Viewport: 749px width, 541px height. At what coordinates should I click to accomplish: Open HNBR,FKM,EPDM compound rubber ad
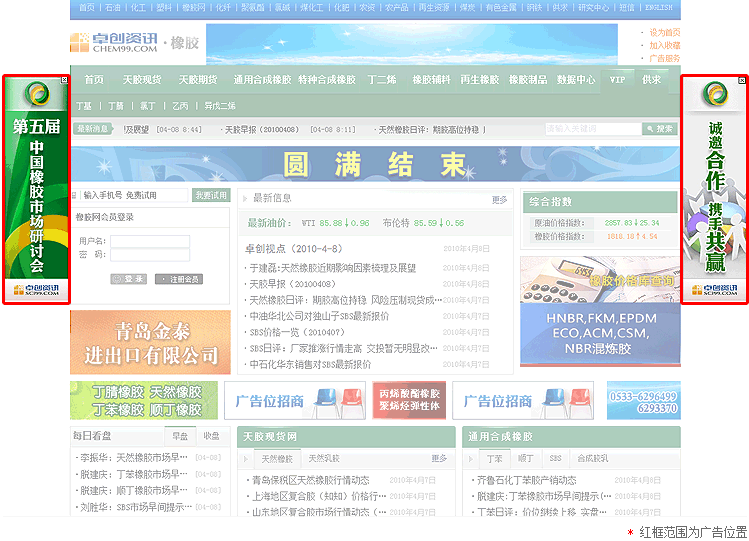coord(600,335)
